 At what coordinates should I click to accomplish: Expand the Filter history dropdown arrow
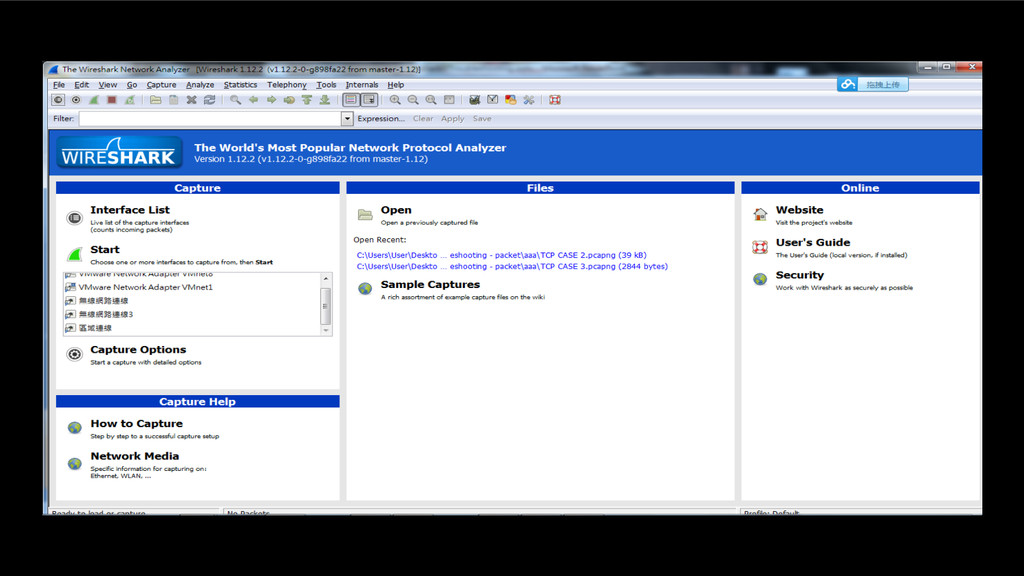(347, 119)
